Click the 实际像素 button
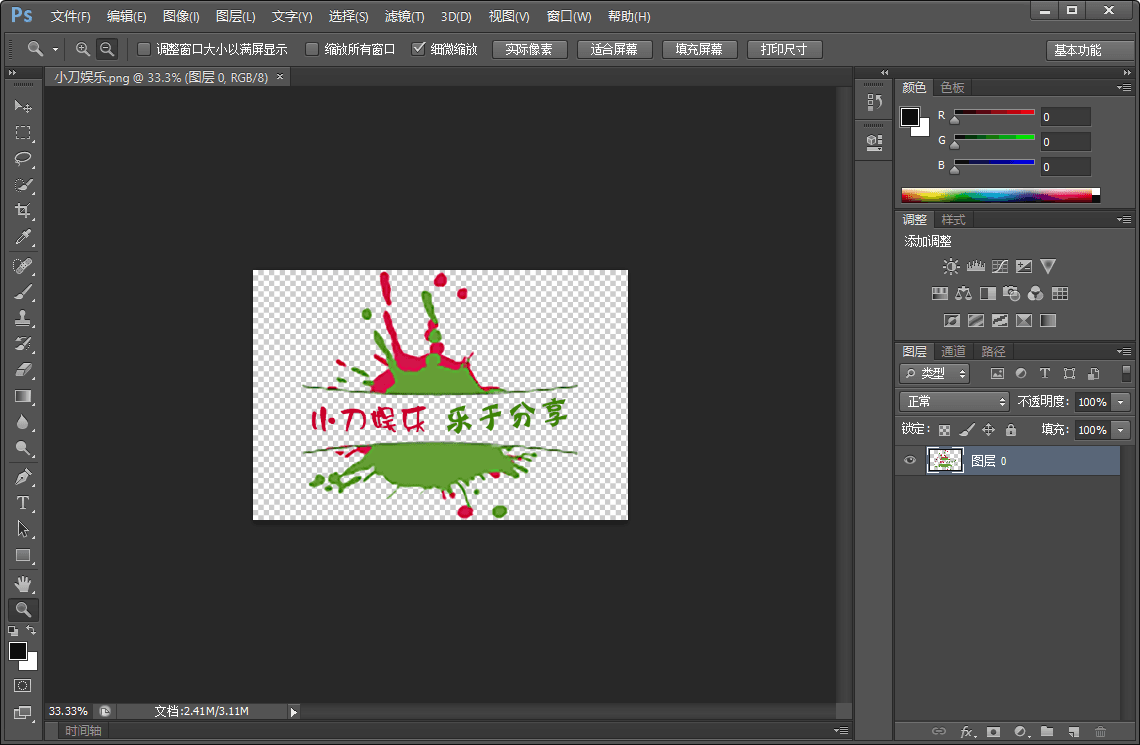Screen dimensions: 1140x745 coord(529,49)
